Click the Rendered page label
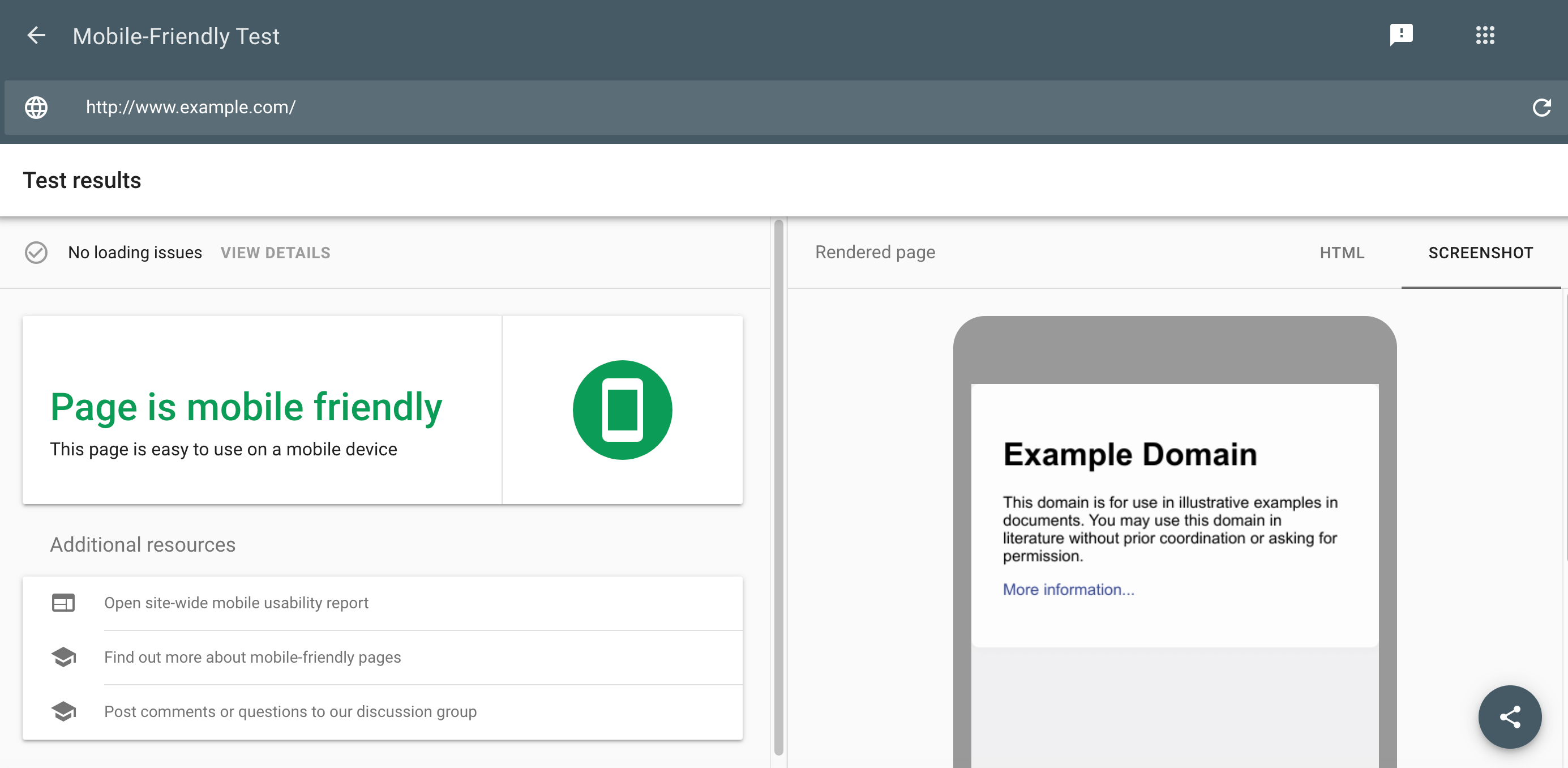 875,252
